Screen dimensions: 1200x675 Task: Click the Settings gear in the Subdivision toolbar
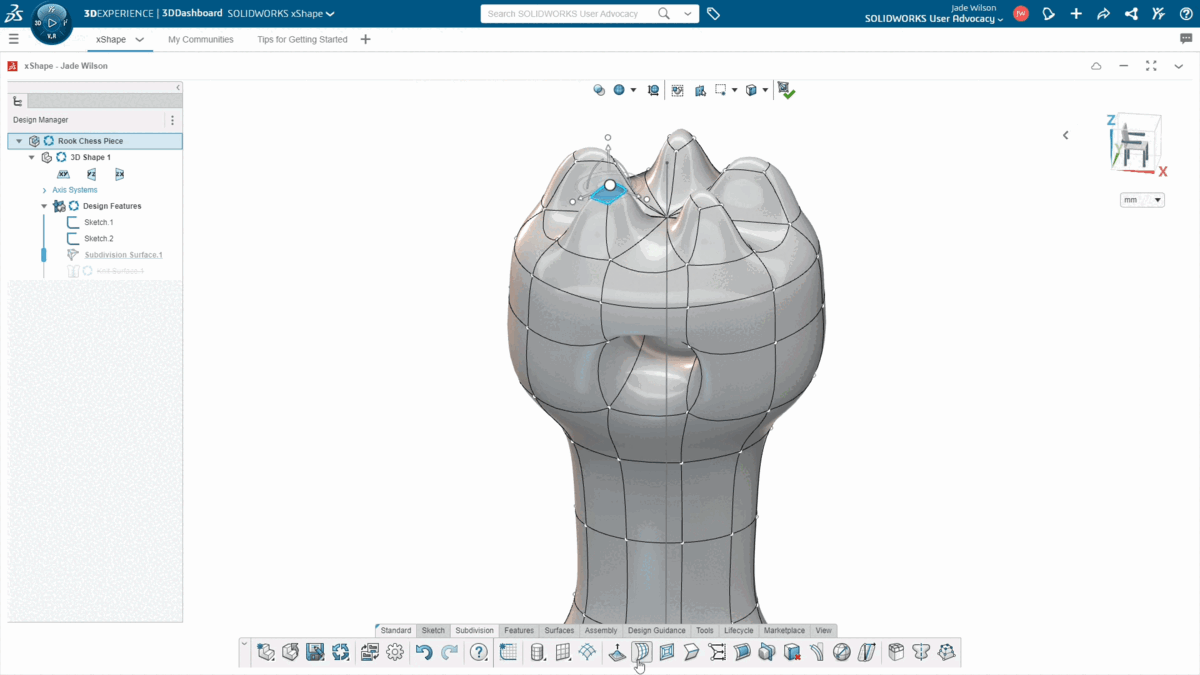pyautogui.click(x=395, y=651)
